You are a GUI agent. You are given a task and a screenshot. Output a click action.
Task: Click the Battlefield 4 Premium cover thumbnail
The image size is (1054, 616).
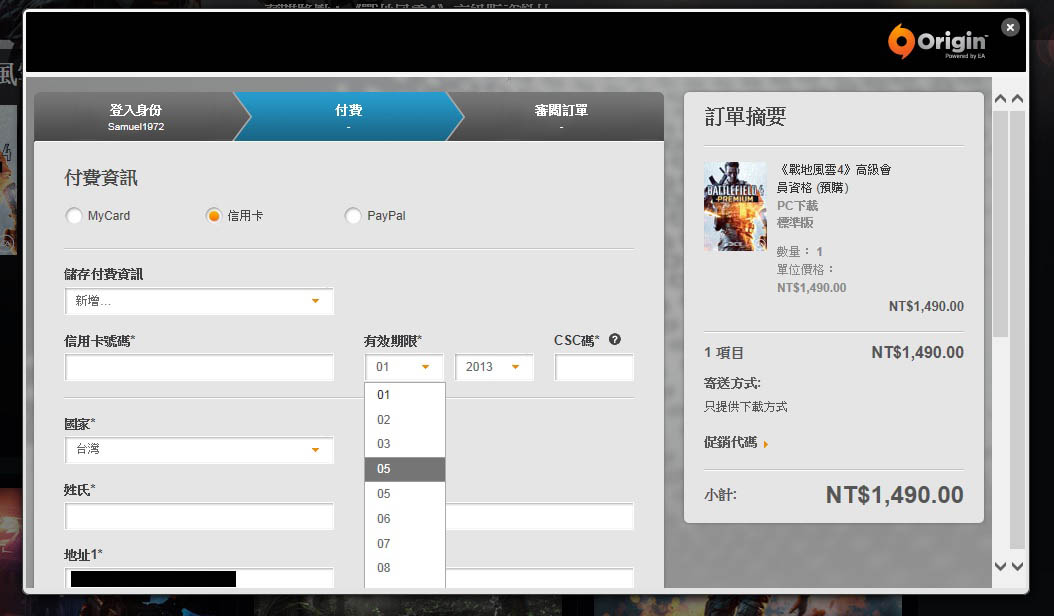coord(735,206)
